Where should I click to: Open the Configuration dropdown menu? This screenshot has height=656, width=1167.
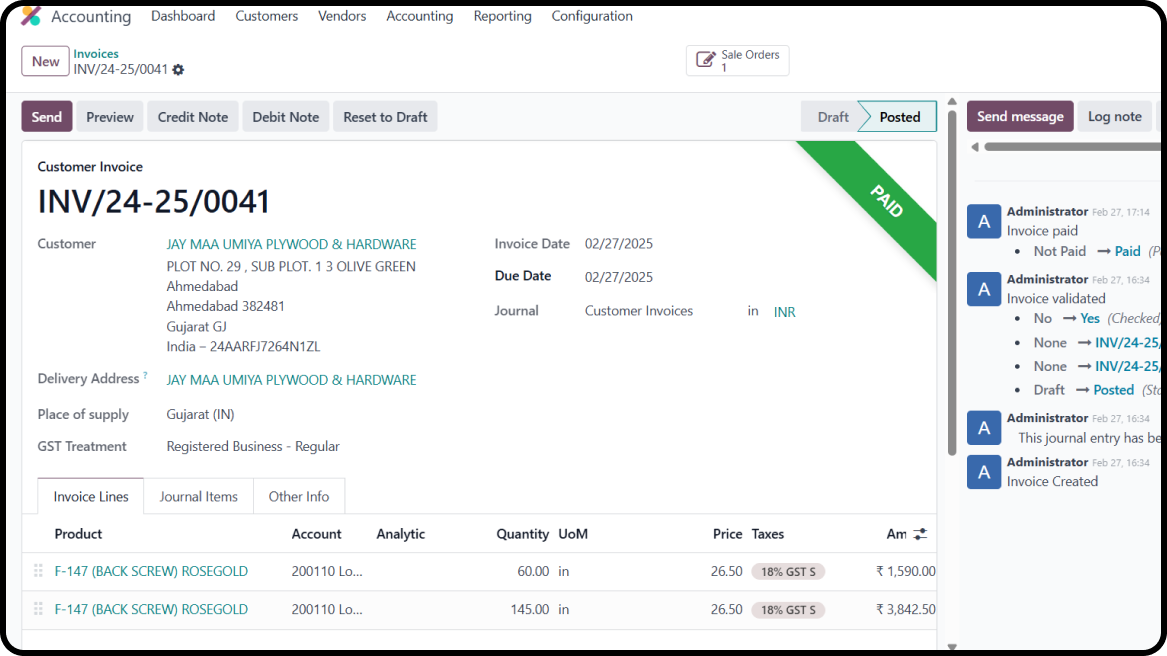click(x=591, y=16)
